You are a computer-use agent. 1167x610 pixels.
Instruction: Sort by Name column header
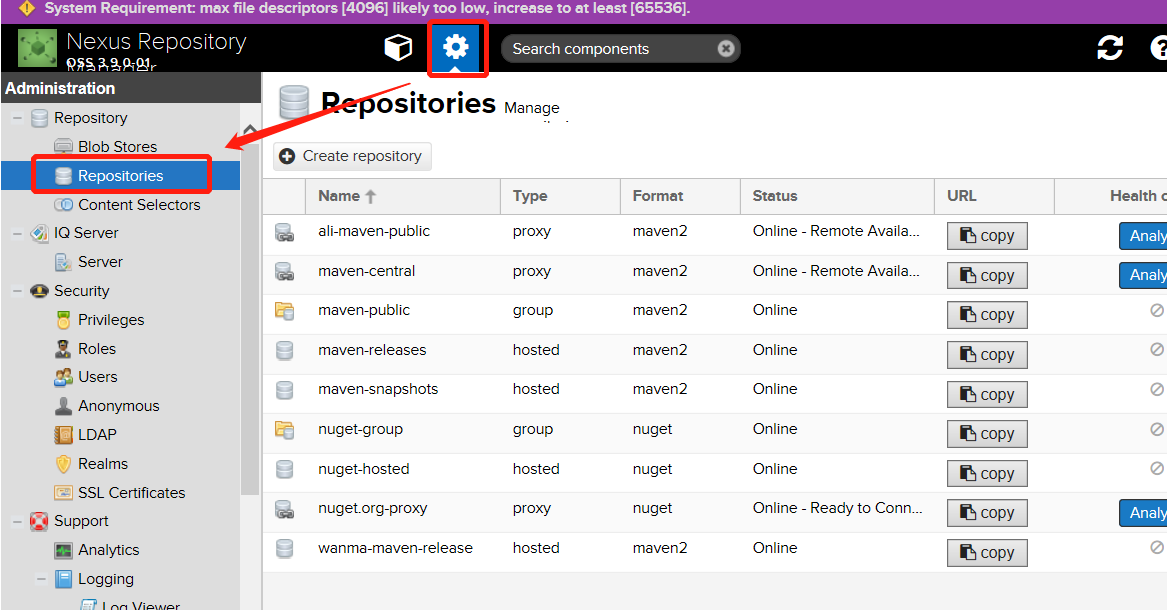click(x=403, y=196)
